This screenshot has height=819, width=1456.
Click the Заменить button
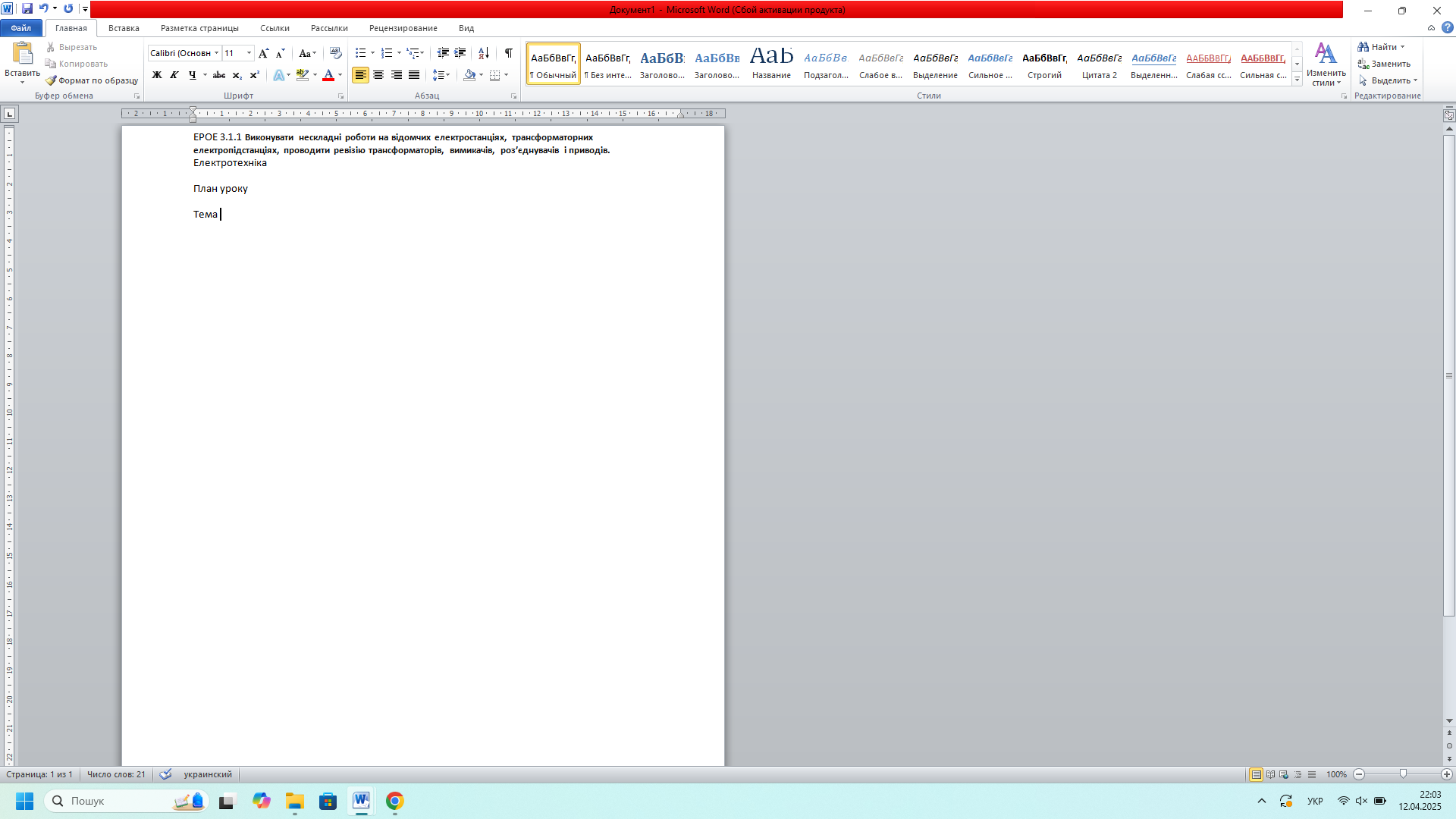(x=1384, y=64)
